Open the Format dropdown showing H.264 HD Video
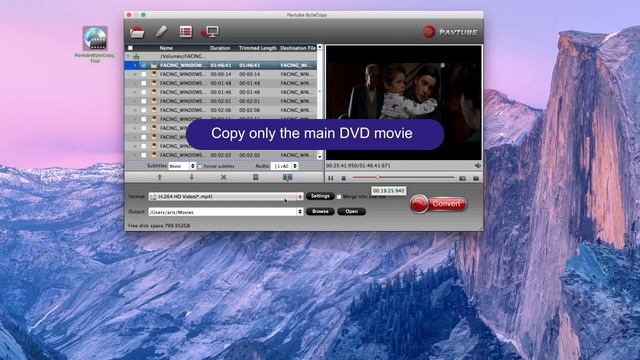The width and height of the screenshot is (640, 360). 226,197
